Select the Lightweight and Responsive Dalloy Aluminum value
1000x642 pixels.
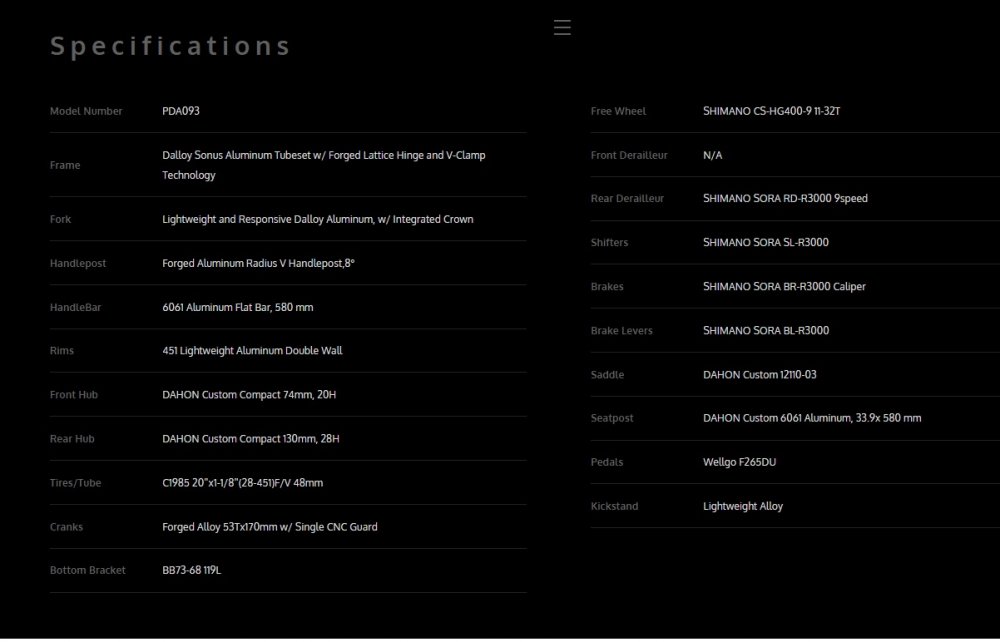point(318,219)
